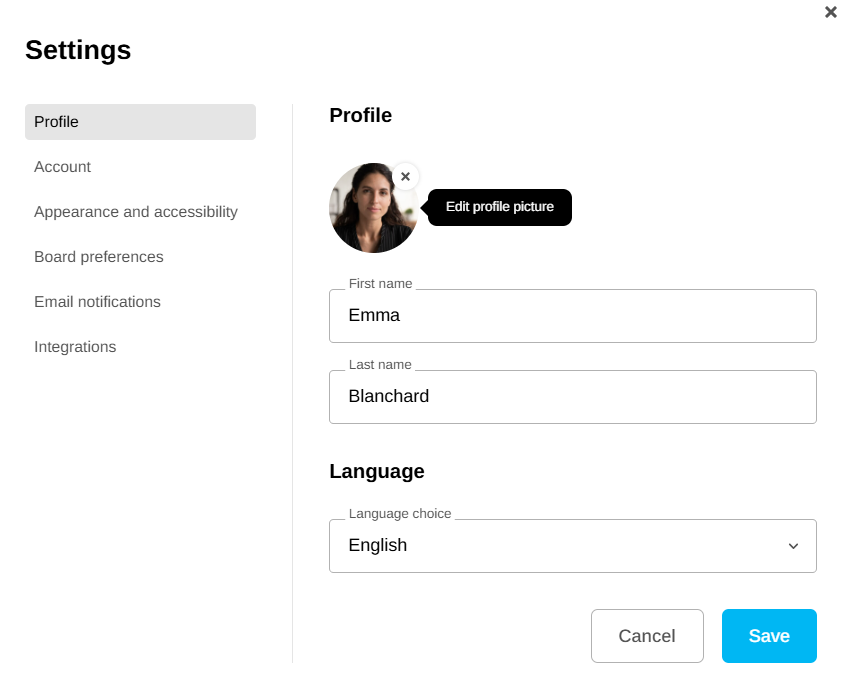Click the Settings dialog title
Viewport: 845px width, 687px height.
point(78,50)
